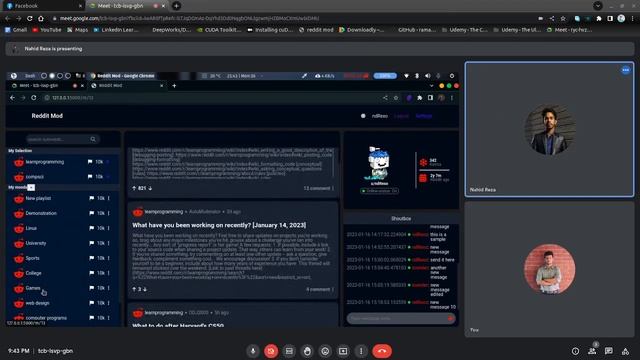Open the options menu for College row
Viewport: 640px width, 360px height.
(x=109, y=273)
